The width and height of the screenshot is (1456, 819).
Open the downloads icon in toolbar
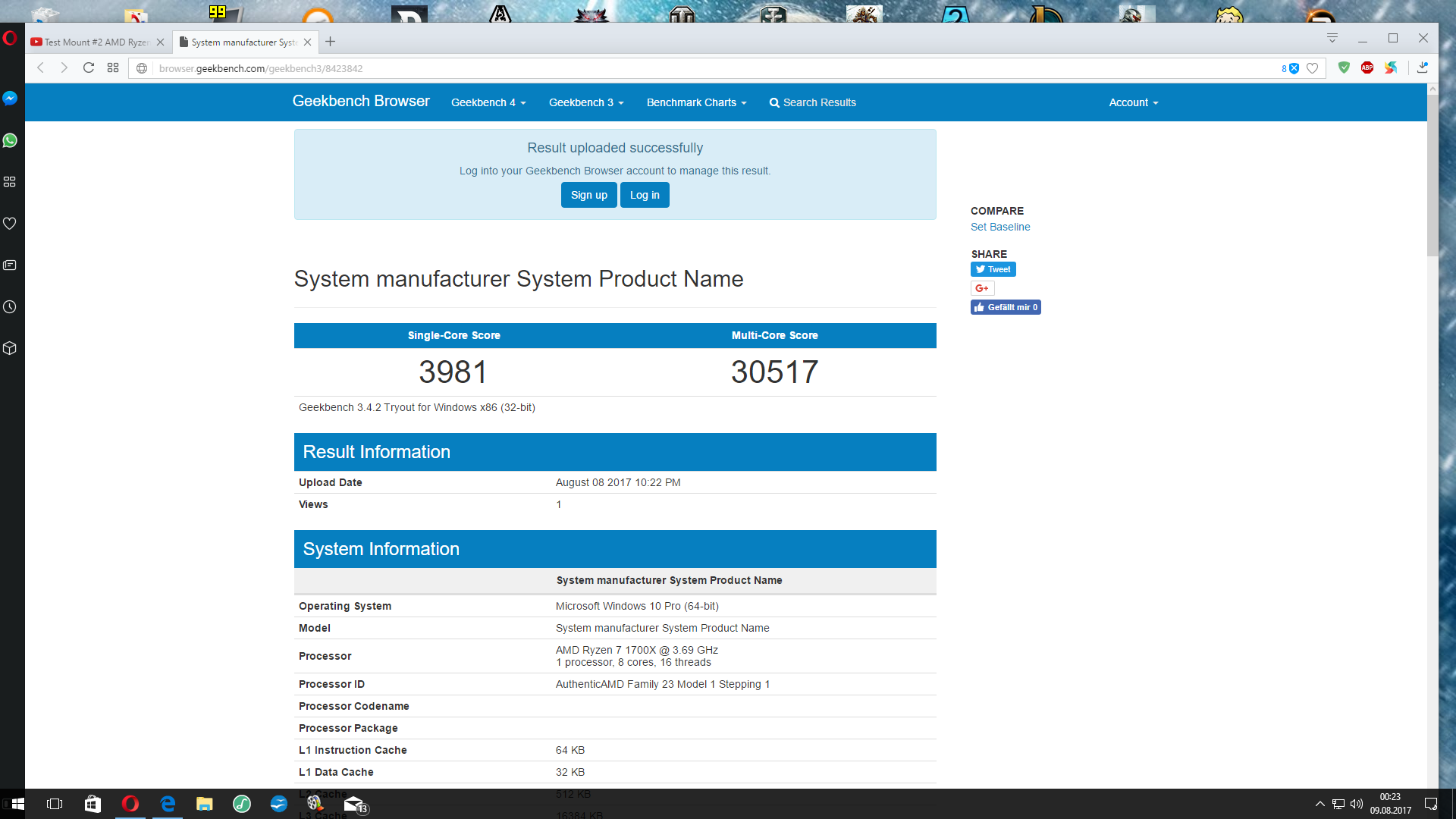pyautogui.click(x=1423, y=68)
